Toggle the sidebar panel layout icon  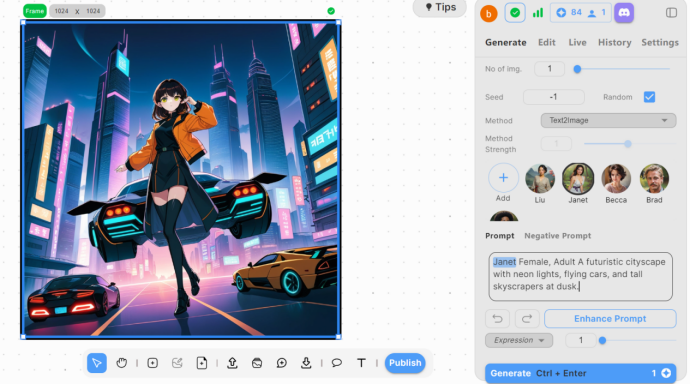click(671, 13)
